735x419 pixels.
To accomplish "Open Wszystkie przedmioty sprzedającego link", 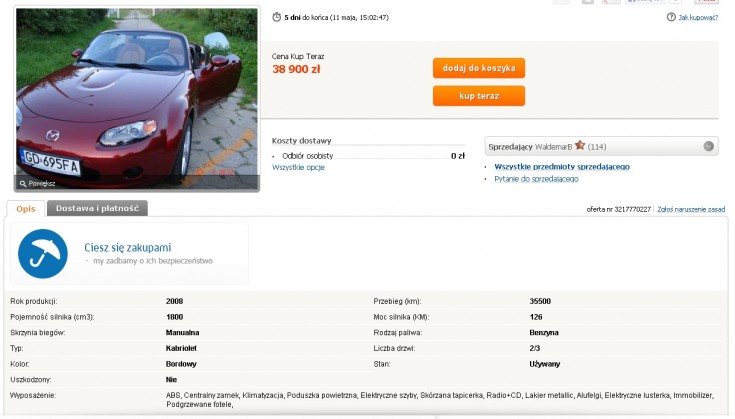I will [562, 167].
